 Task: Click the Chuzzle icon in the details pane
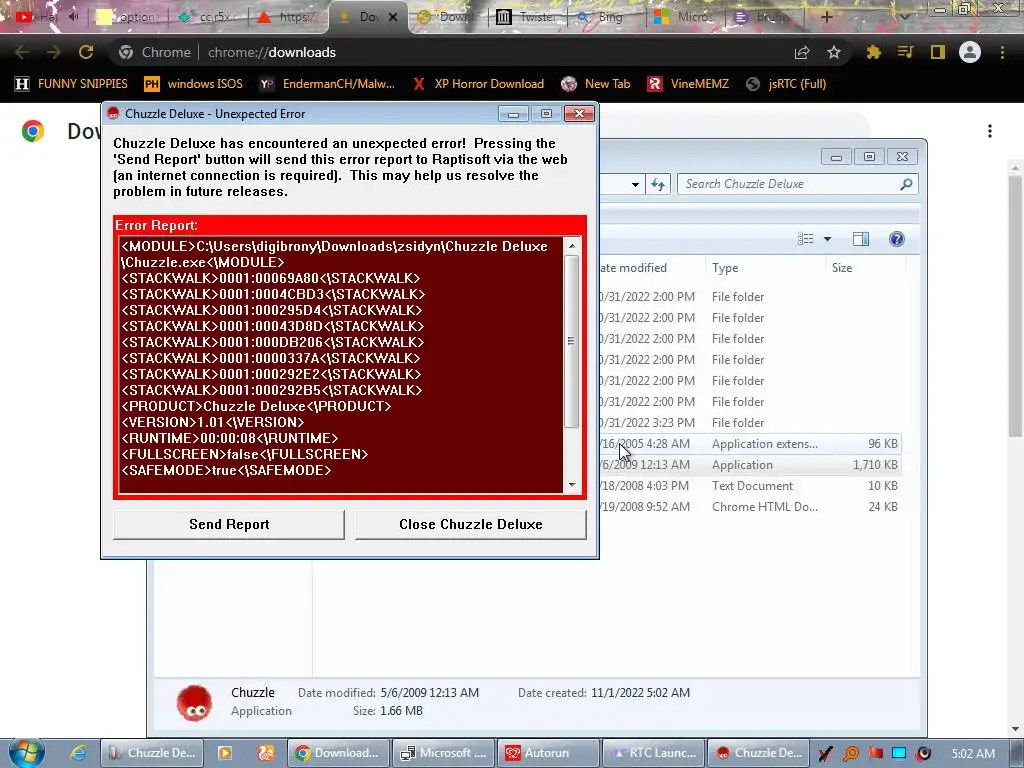tap(194, 703)
